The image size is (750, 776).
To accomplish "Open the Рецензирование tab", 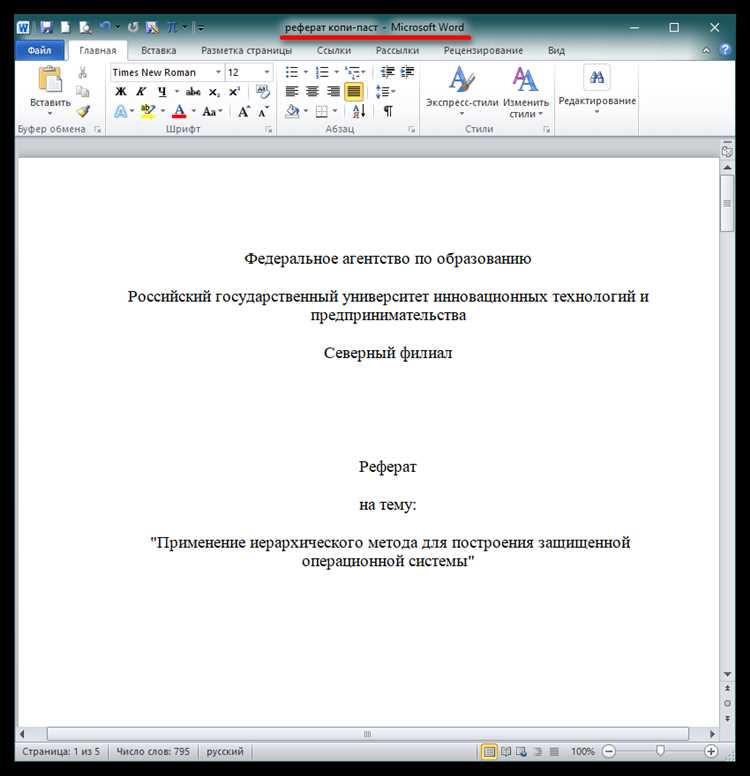I will click(483, 50).
